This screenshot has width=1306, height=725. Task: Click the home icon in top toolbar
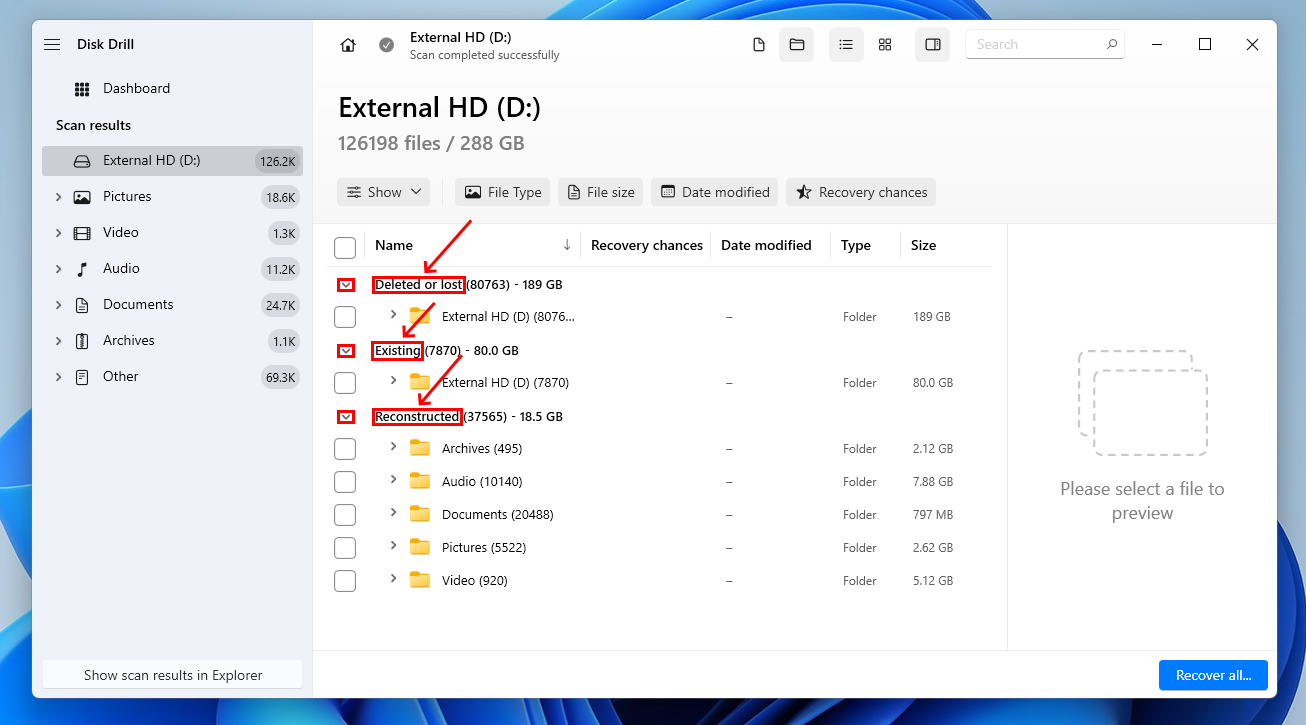(348, 45)
